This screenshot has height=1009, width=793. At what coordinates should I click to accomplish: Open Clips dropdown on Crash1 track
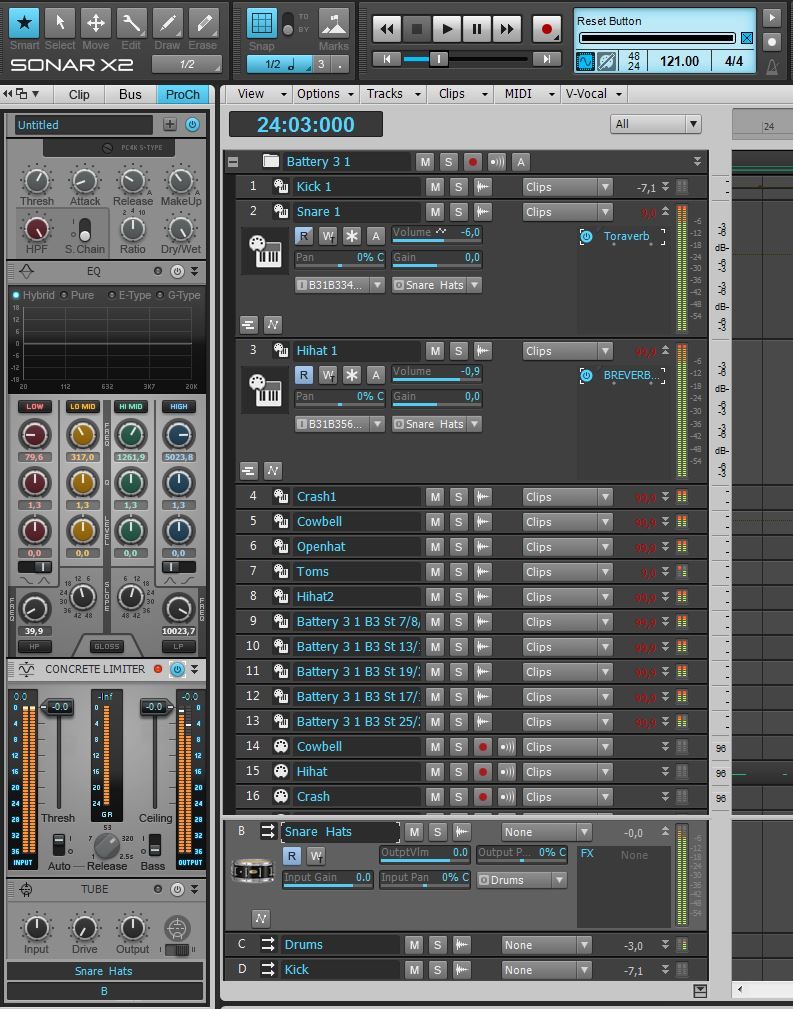(x=567, y=497)
